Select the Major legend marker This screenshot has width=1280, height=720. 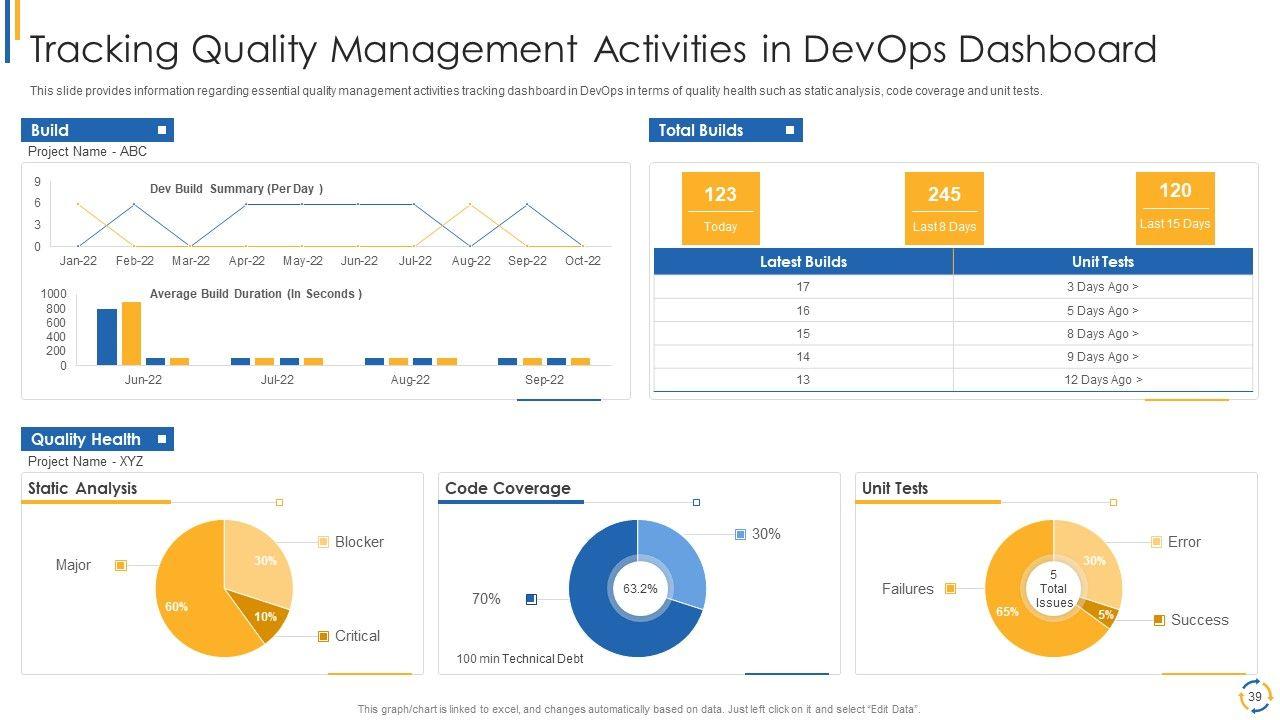coord(121,566)
